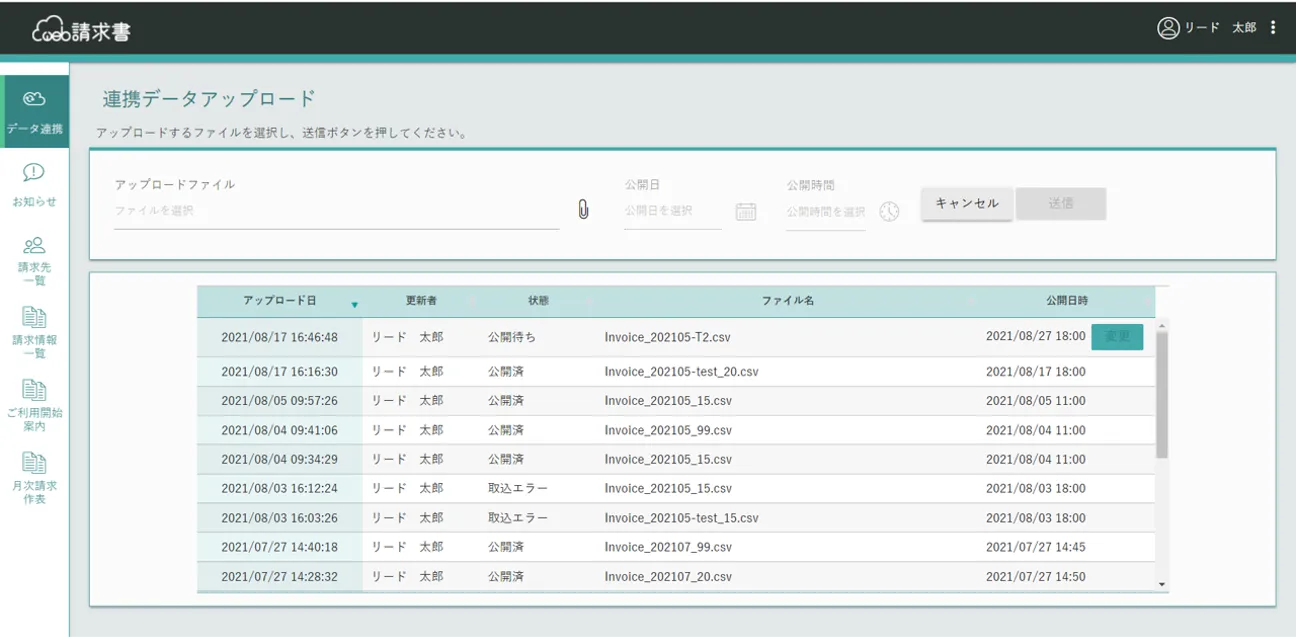Select file name Invoice_202105_99.csv
The image size is (1296, 637).
pos(668,430)
